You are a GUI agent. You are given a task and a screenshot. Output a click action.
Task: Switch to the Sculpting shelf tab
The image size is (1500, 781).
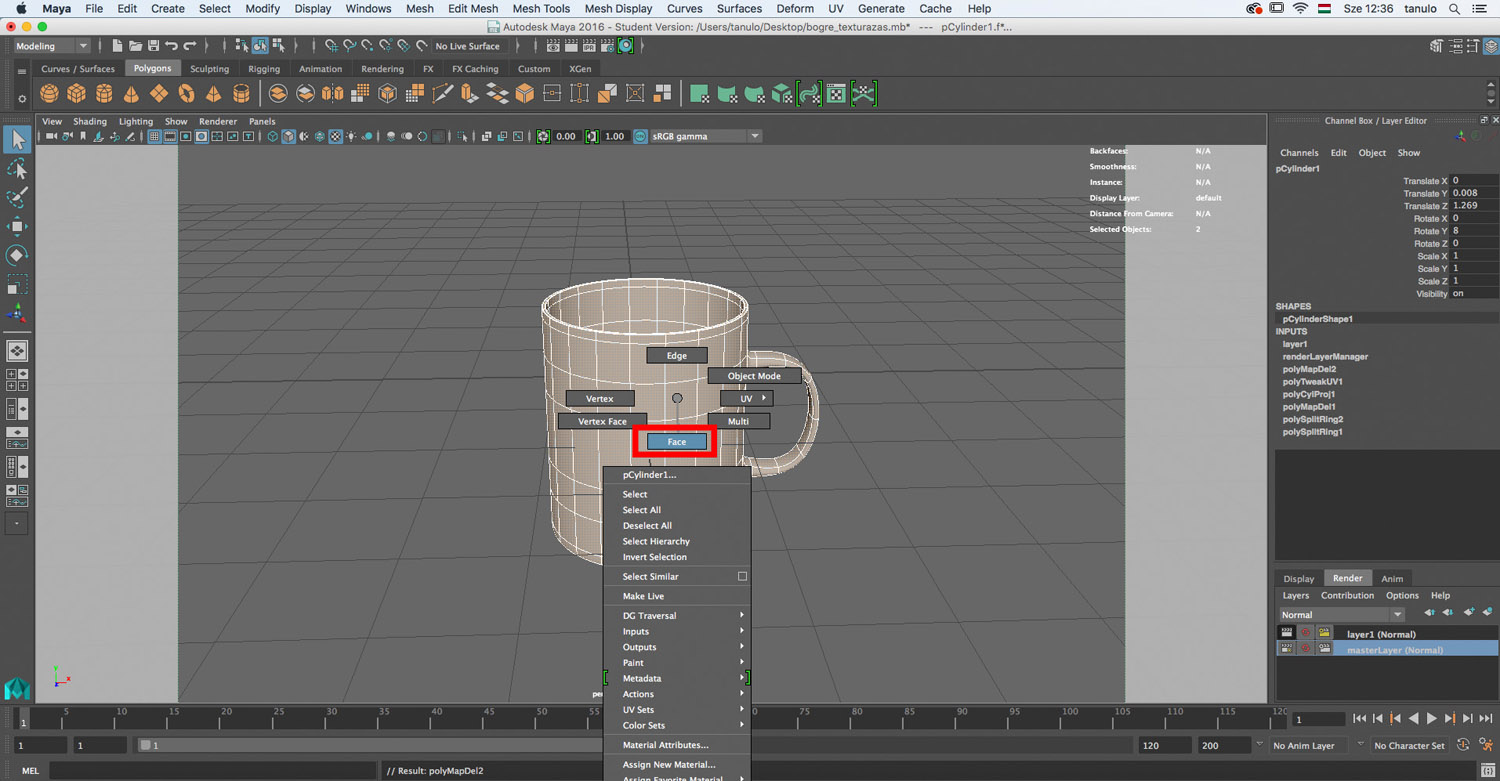pos(209,69)
